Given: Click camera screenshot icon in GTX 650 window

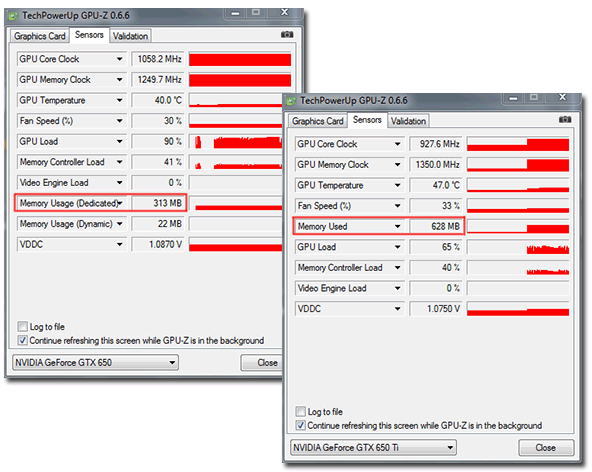Looking at the screenshot, I should coord(287,35).
